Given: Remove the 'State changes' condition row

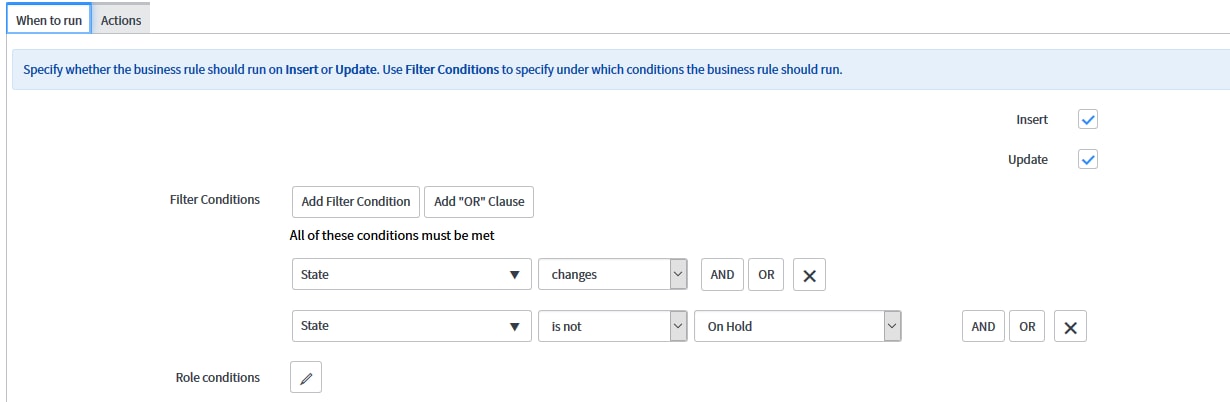Looking at the screenshot, I should pyautogui.click(x=809, y=275).
